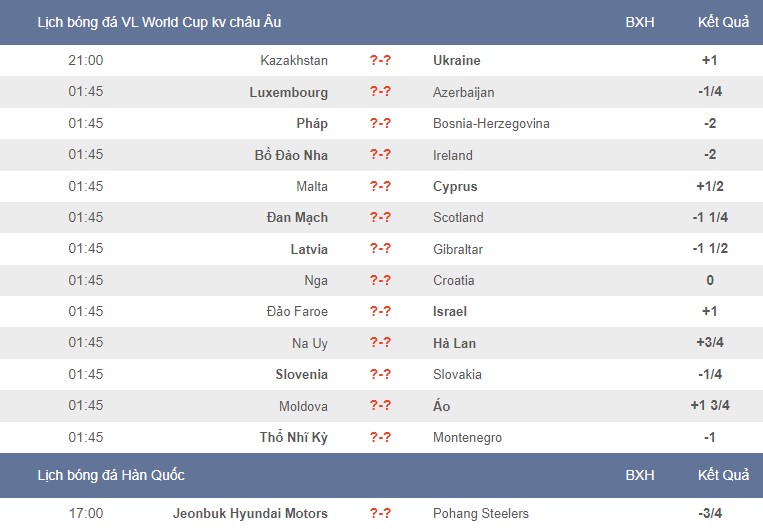Viewport: 763px width, 529px height.
Task: Open BXH link in Hàn Quốc header
Action: tap(639, 475)
